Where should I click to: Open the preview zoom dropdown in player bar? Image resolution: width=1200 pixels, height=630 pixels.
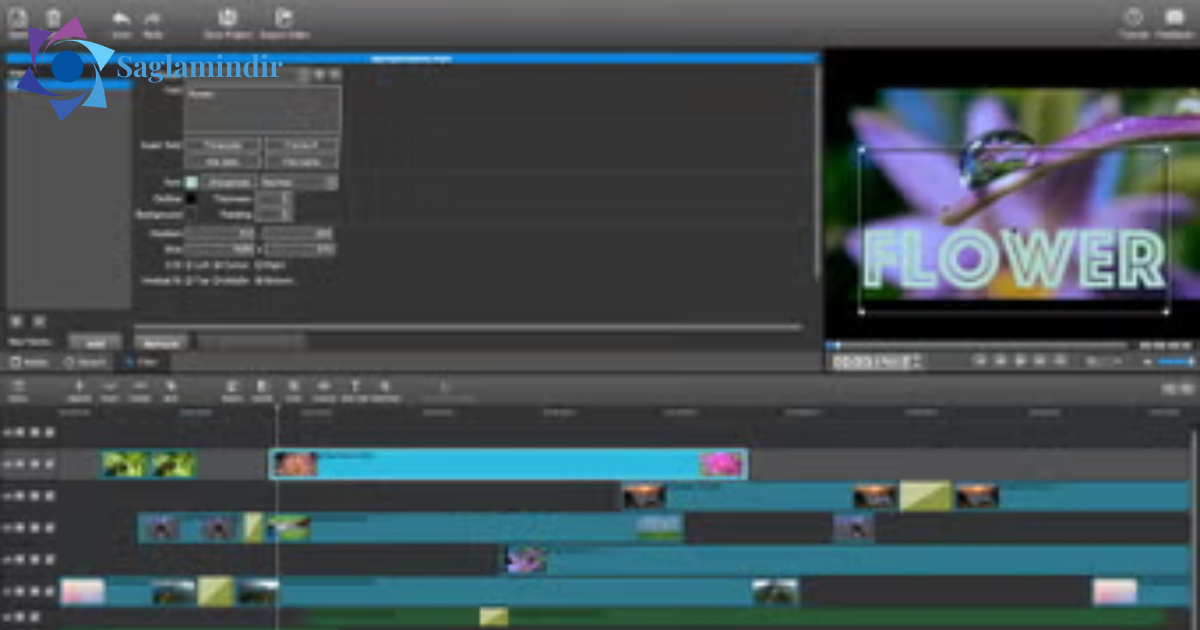[1104, 361]
